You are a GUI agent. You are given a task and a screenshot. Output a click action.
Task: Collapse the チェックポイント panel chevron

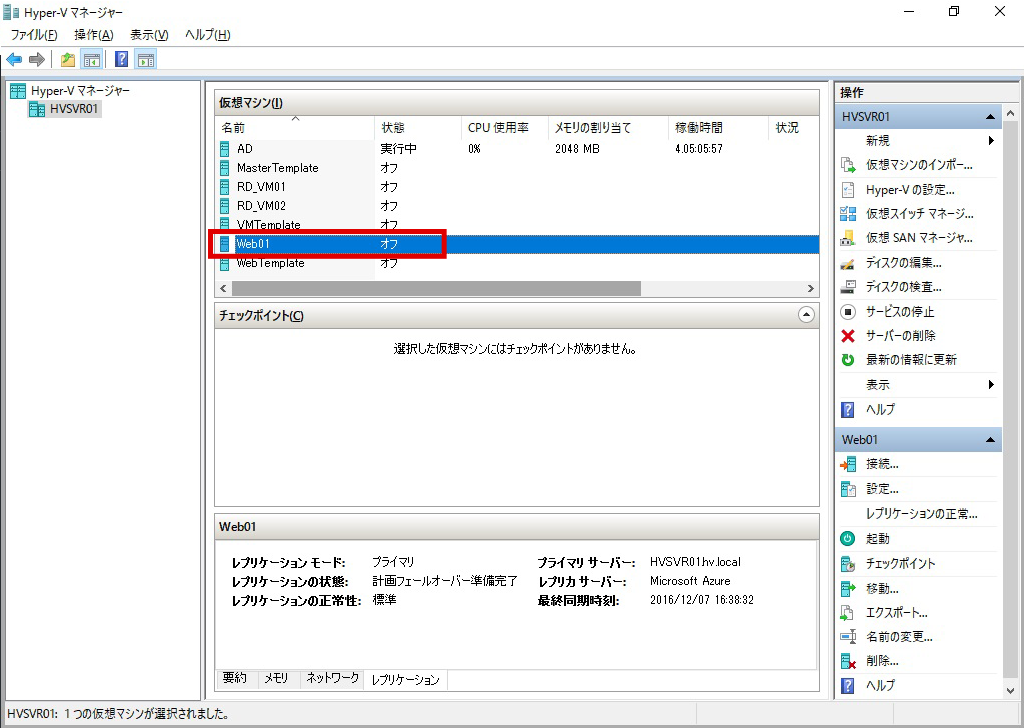point(806,315)
